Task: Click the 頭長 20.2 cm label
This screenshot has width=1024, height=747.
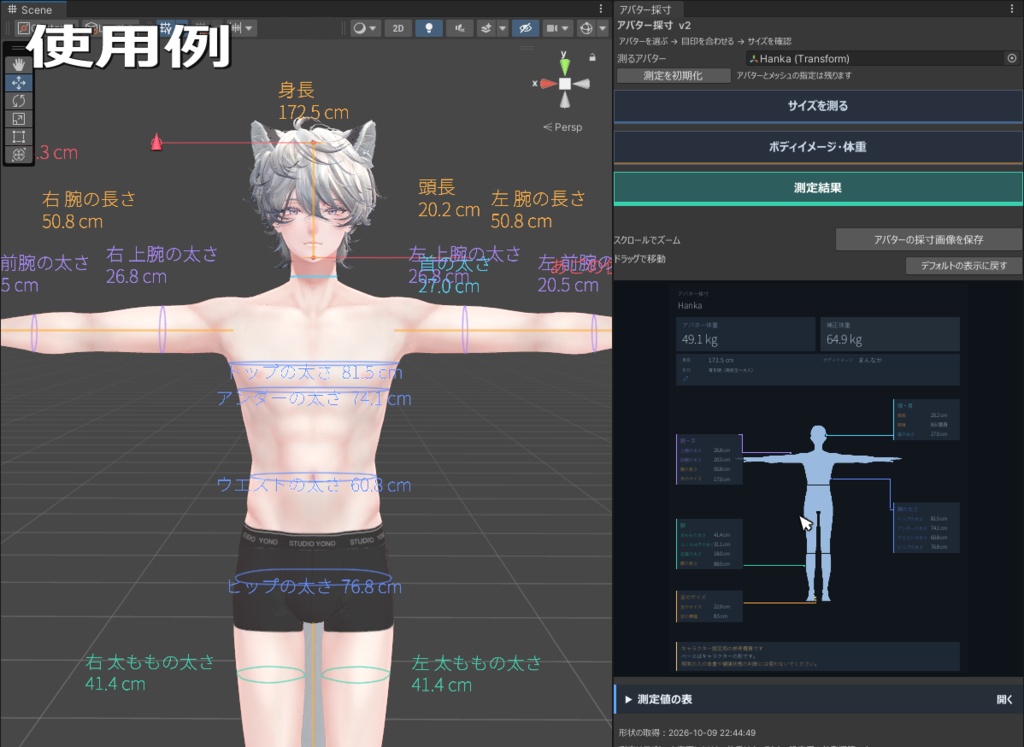Action: click(449, 199)
